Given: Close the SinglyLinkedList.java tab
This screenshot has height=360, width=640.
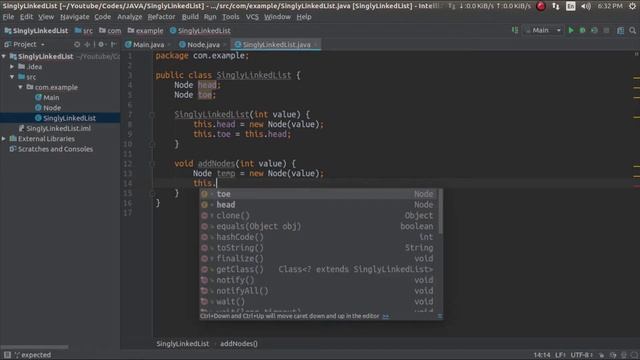Looking at the screenshot, I should click(316, 44).
